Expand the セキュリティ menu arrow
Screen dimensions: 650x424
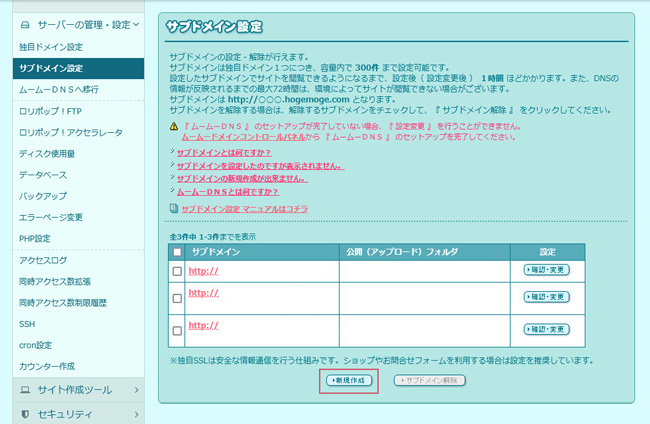[x=134, y=412]
